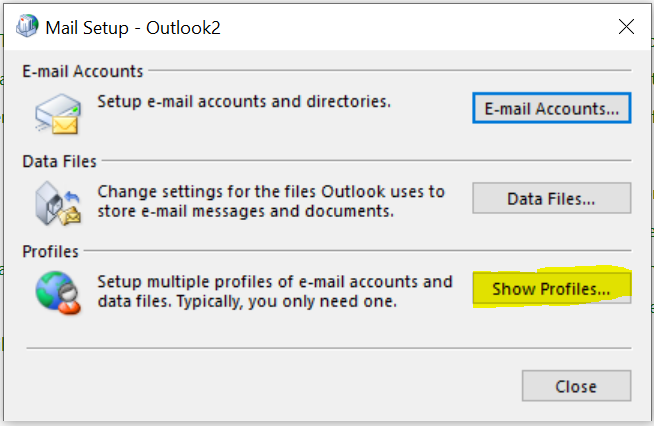Click the 'Setup e-mail accounts and directories.' text
Viewport: 654px width, 426px height.
(x=244, y=102)
